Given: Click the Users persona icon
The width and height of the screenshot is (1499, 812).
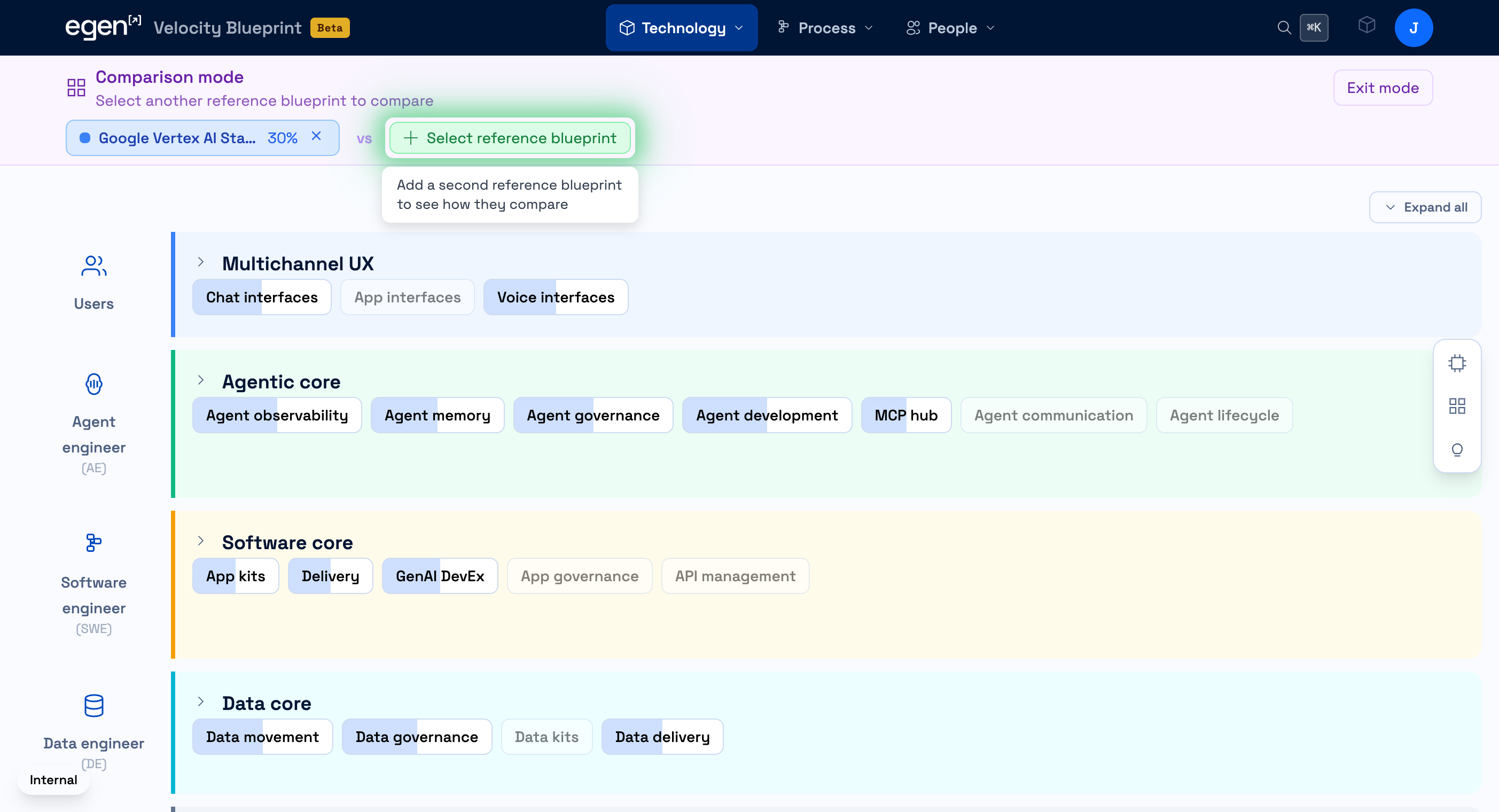Looking at the screenshot, I should 93,266.
